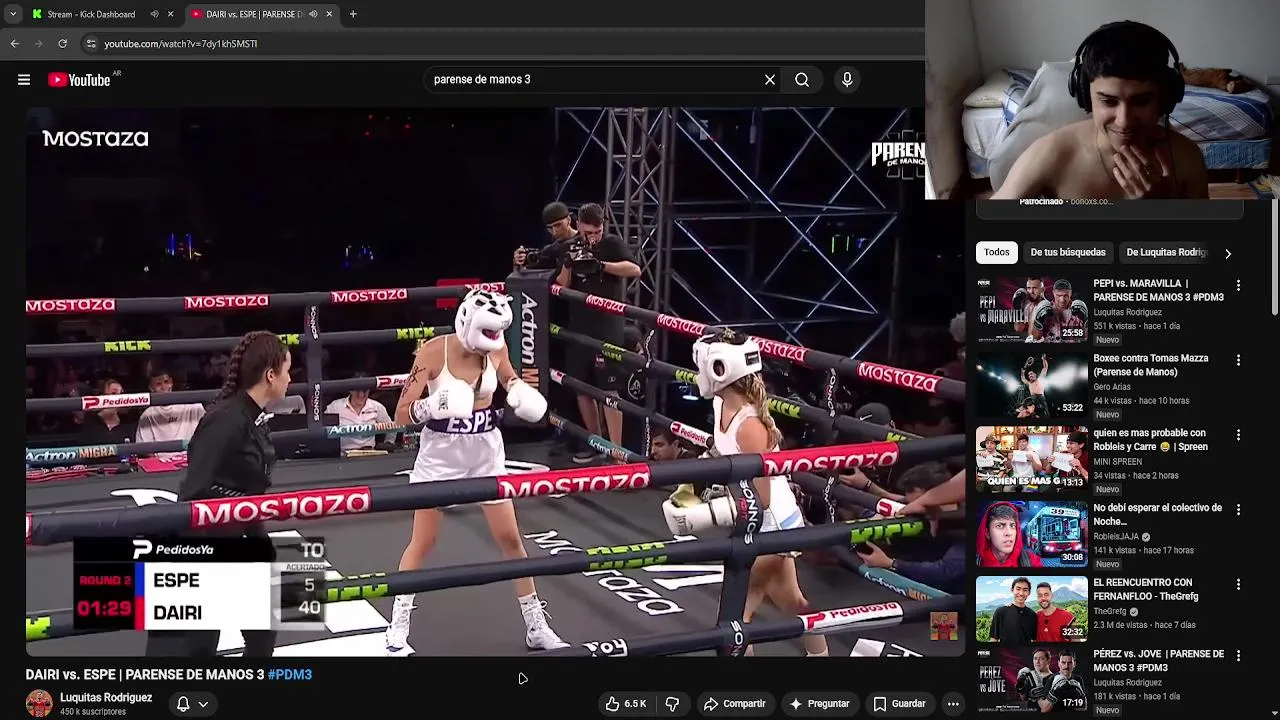This screenshot has height=720, width=1280.
Task: Open Luquitas Rodriguez channel avatar
Action: coord(39,704)
